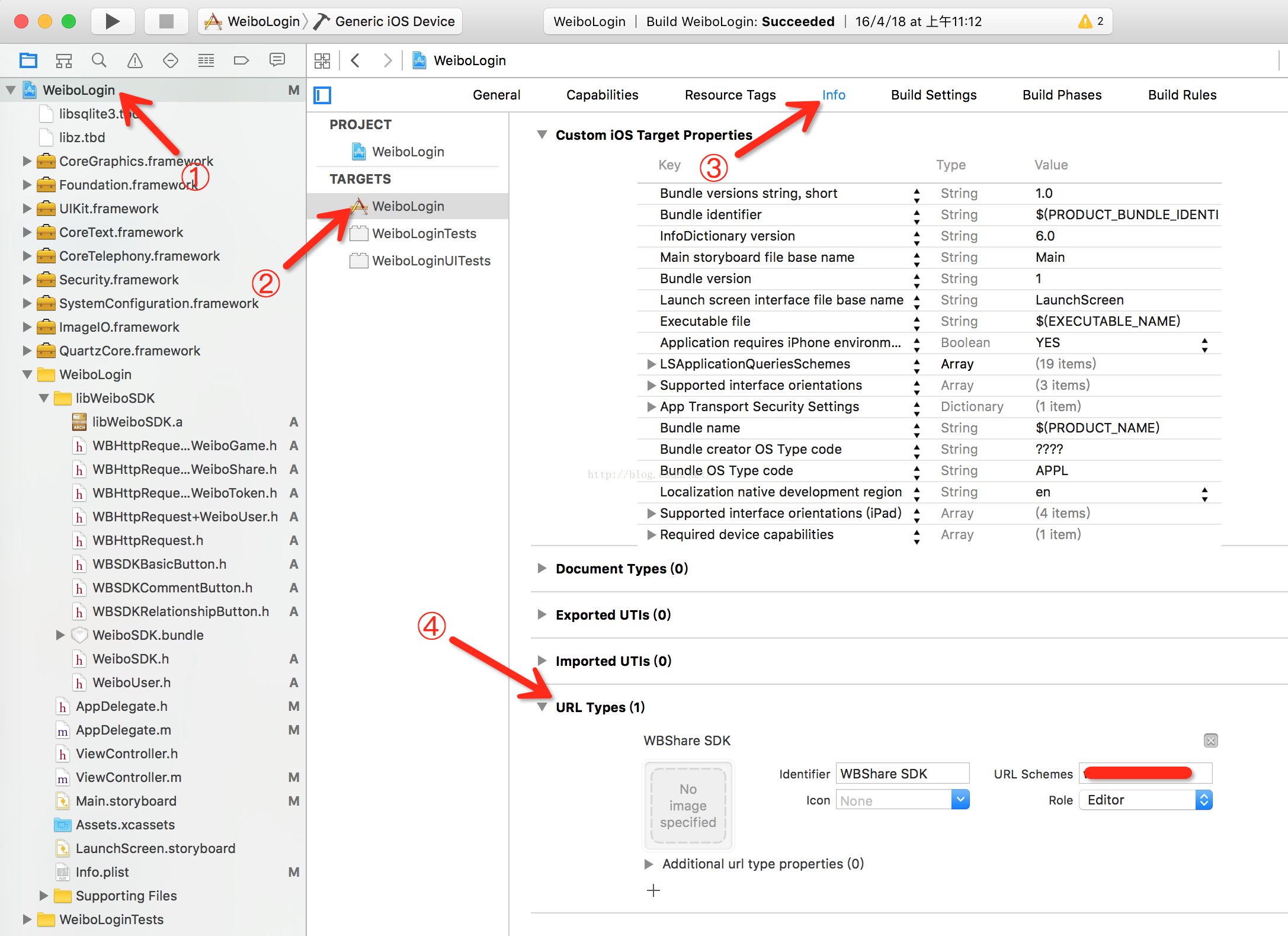Expand UIKit.framework in navigator
1288x936 pixels.
coord(27,209)
